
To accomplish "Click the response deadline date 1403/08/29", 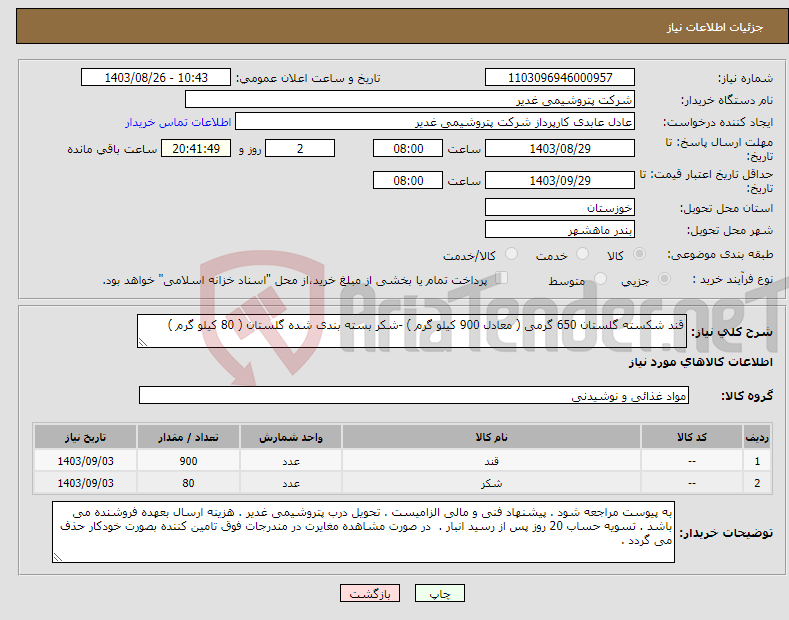I will click(560, 148).
